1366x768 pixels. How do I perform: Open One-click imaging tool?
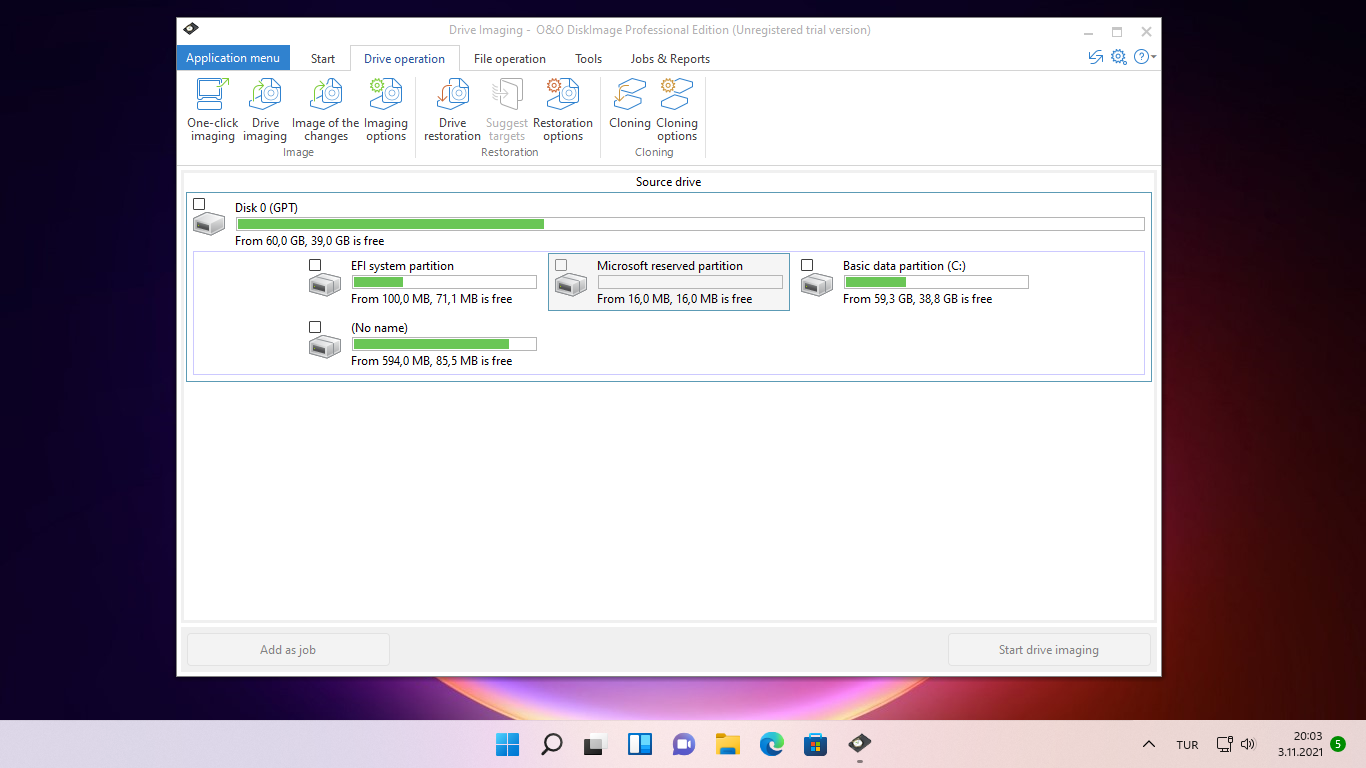coord(212,110)
